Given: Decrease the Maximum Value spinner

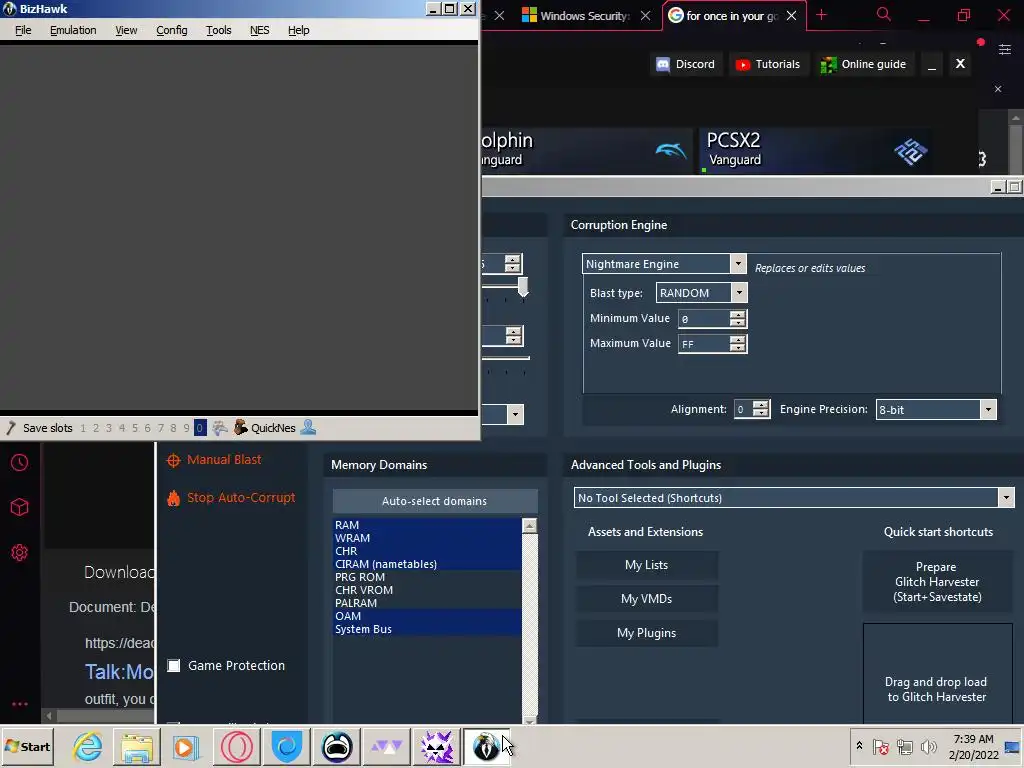Looking at the screenshot, I should (x=737, y=348).
